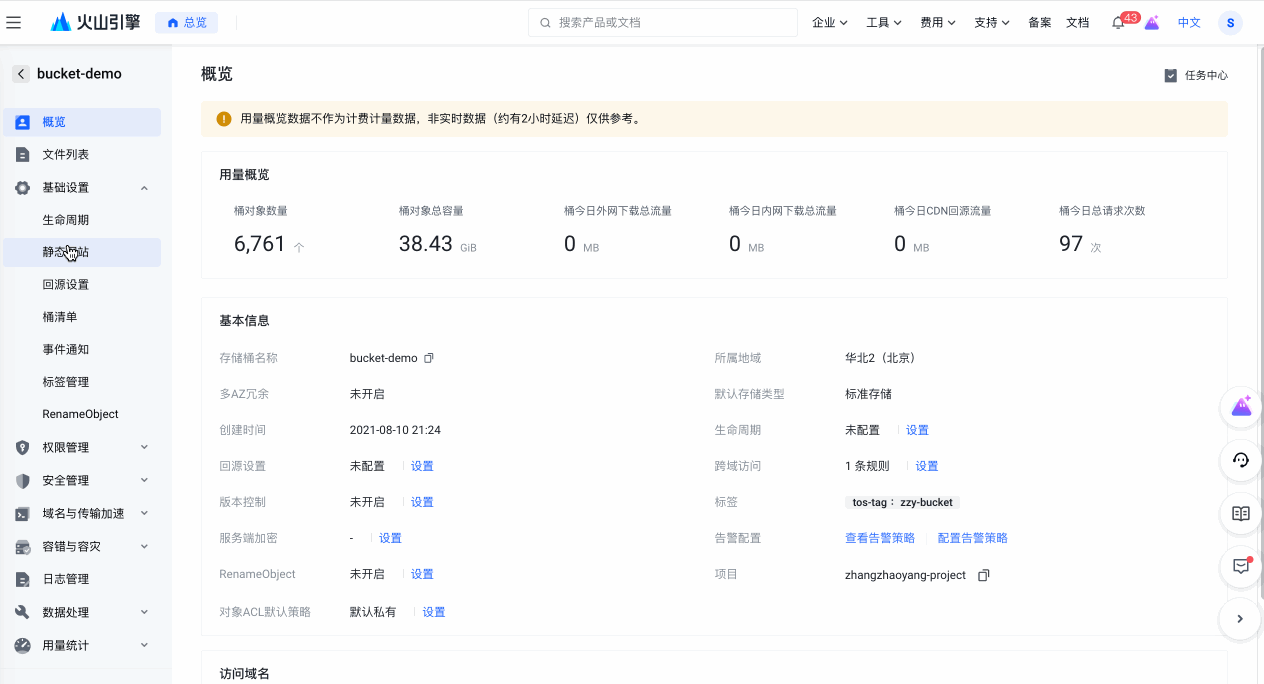Collapse the 基础设置 section
1264x684 pixels.
click(x=144, y=188)
